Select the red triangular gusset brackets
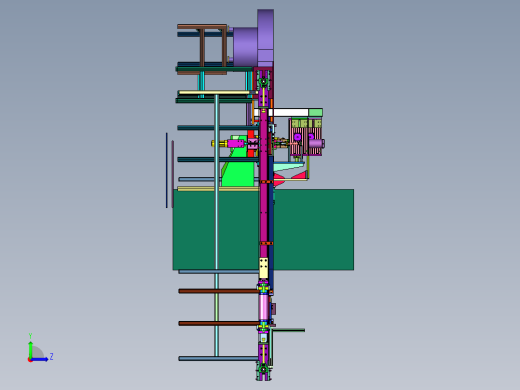 pyautogui.click(x=290, y=179)
